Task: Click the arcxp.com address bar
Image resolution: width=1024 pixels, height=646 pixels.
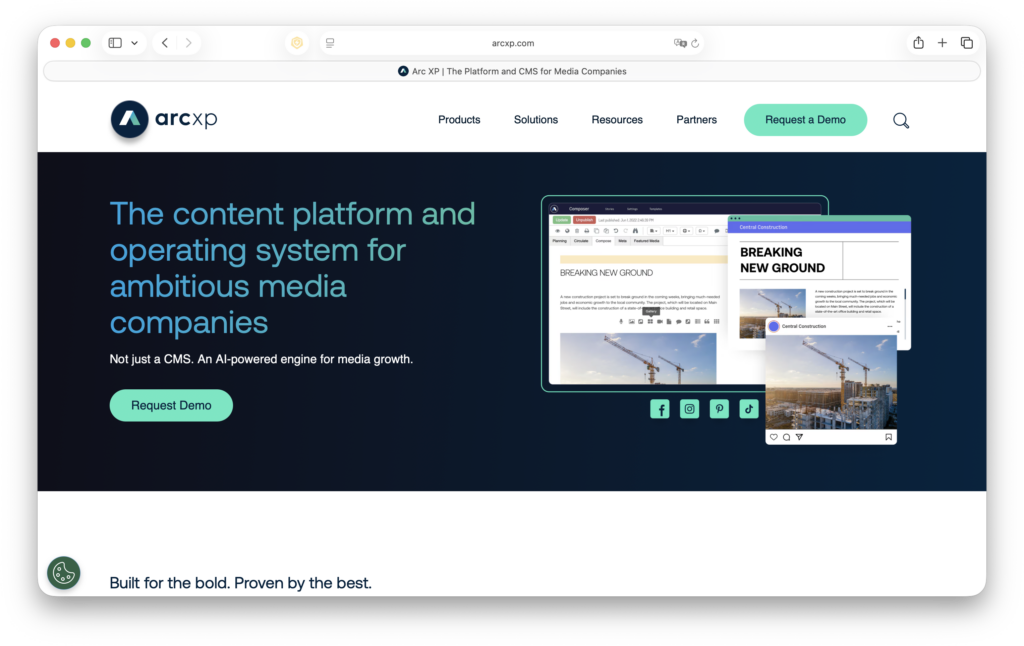Action: (512, 43)
